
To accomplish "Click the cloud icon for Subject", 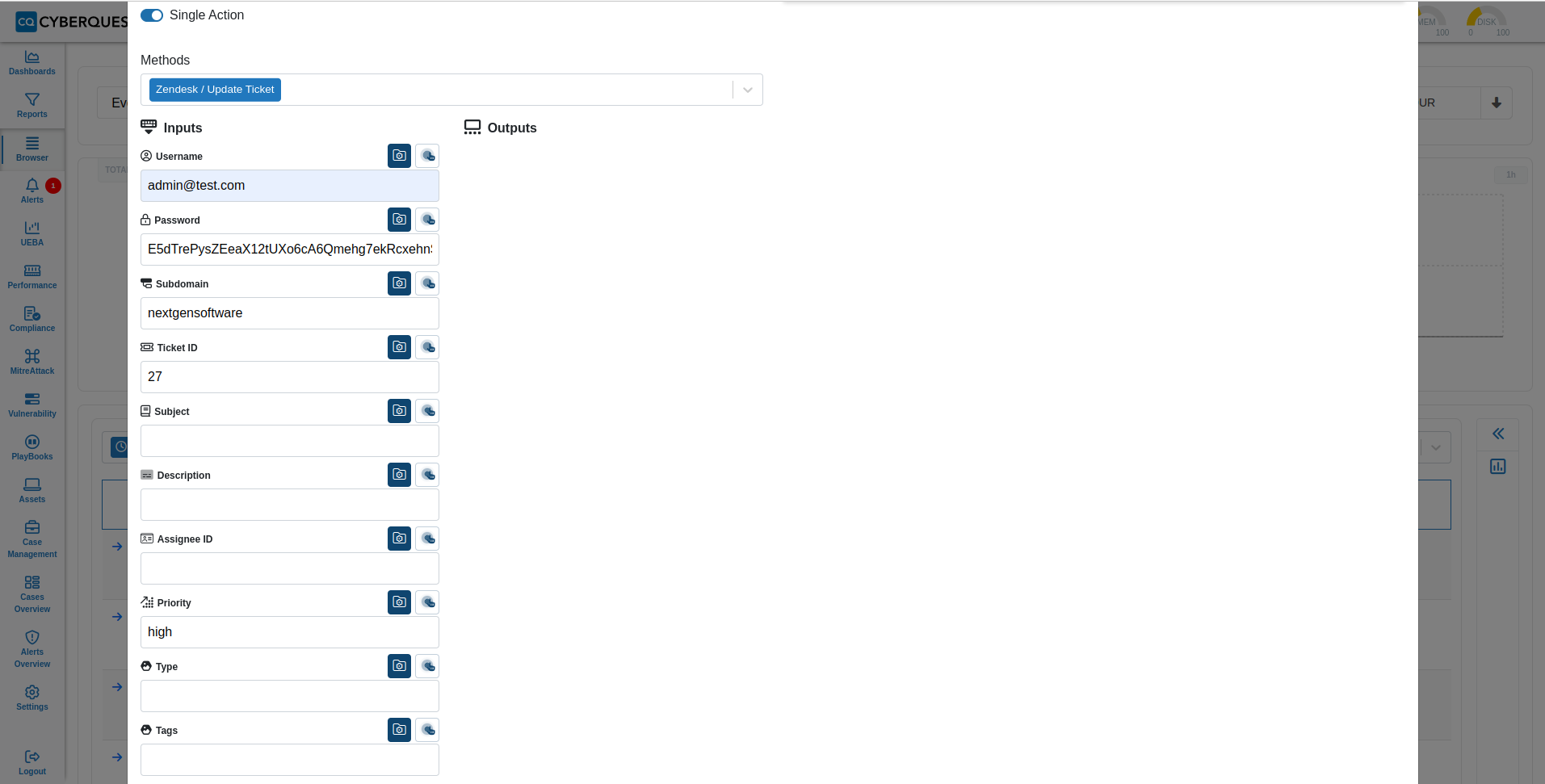I will [x=427, y=411].
